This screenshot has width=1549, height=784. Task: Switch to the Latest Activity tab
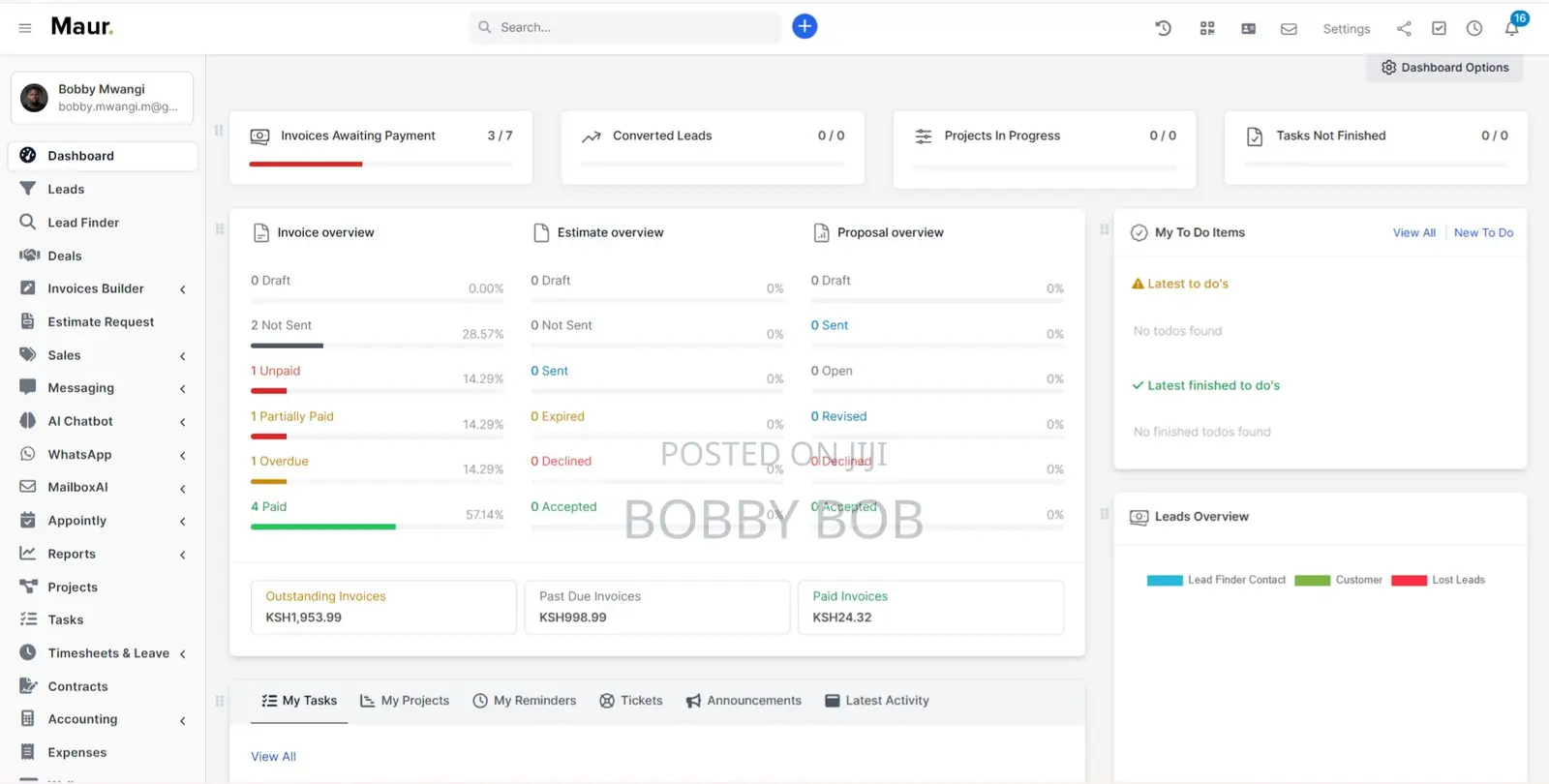(877, 701)
